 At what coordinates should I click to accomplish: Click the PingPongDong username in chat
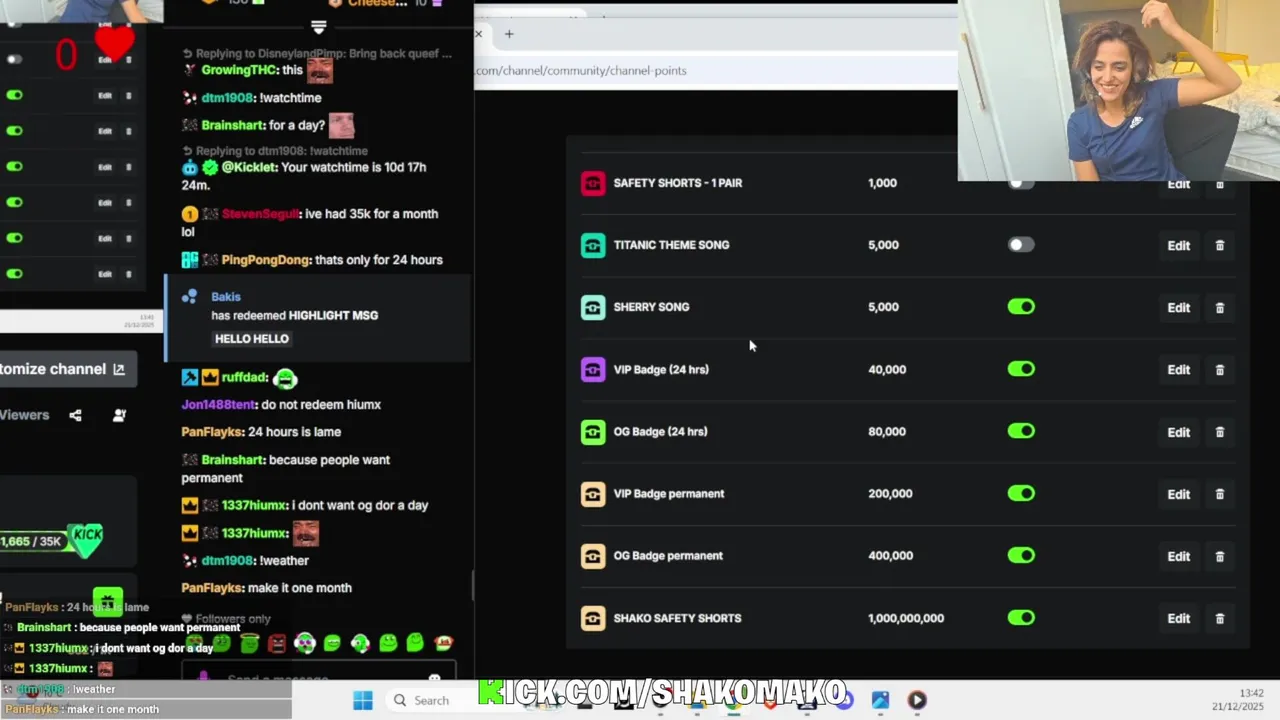(x=266, y=260)
